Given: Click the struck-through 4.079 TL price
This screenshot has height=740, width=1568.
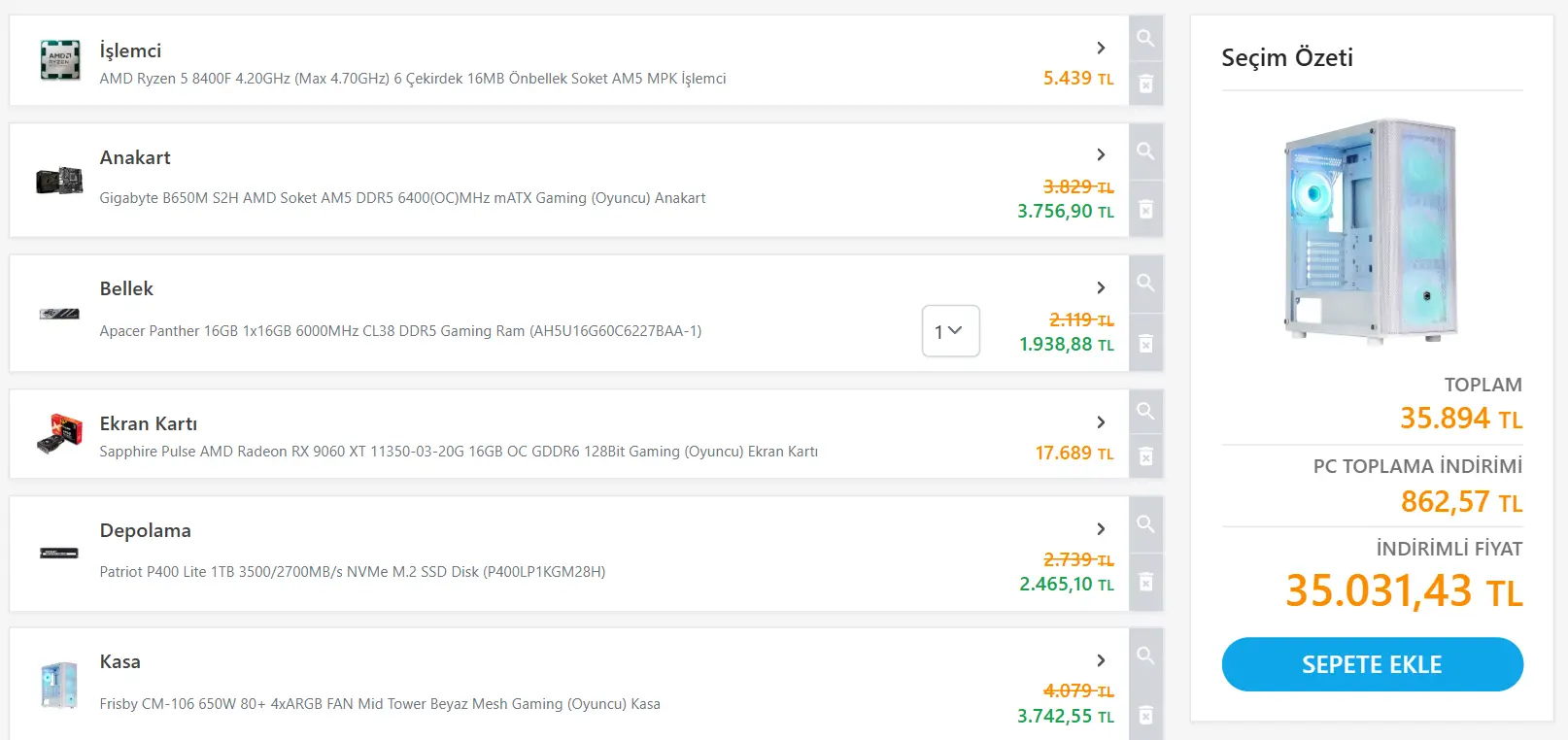Looking at the screenshot, I should [1078, 691].
